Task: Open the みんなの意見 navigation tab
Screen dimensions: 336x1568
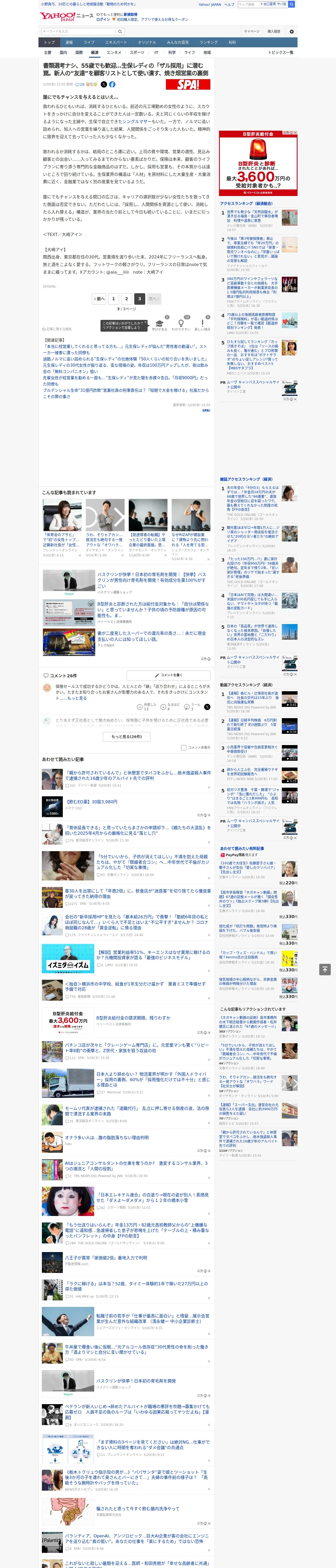Action: pos(178,43)
